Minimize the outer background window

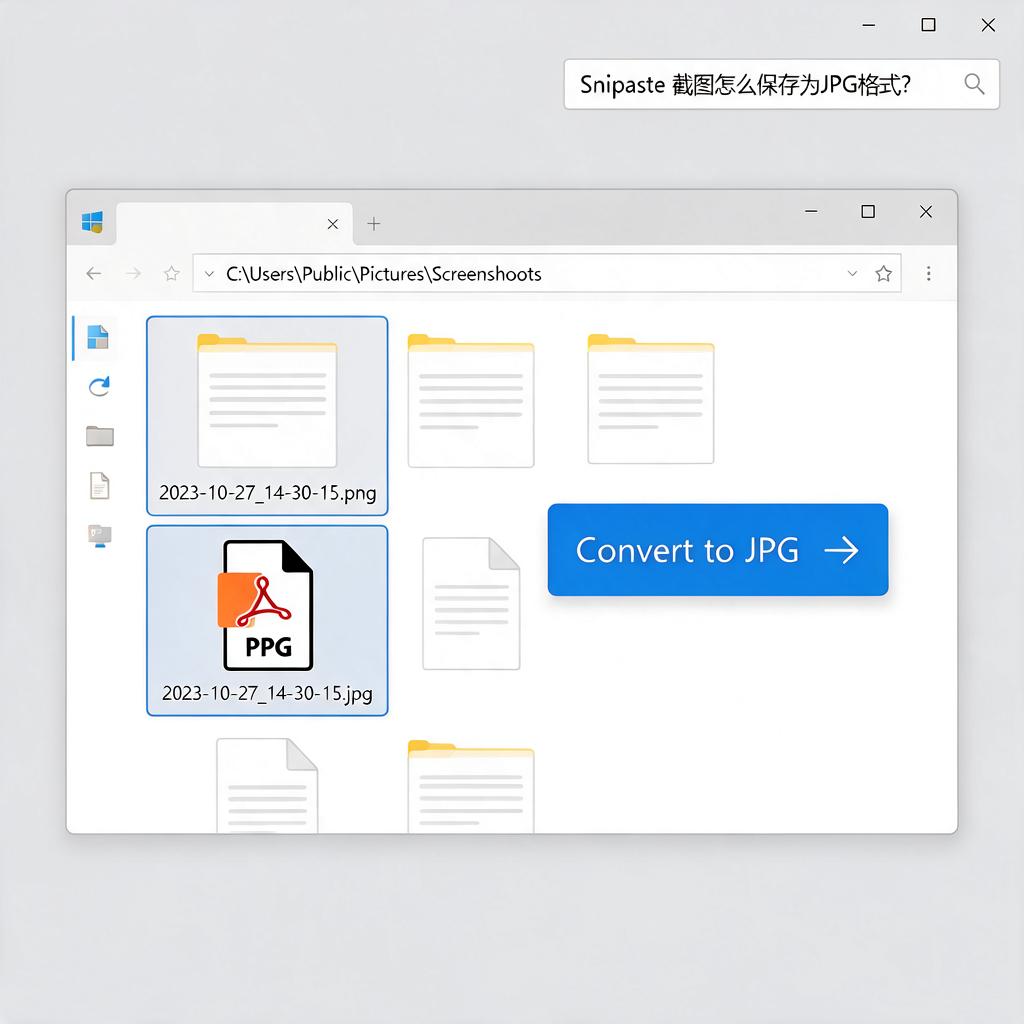(x=869, y=25)
